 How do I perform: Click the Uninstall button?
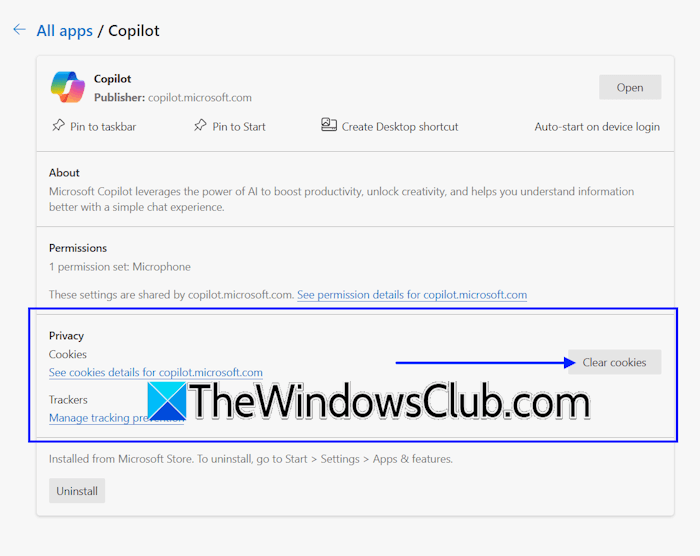(77, 491)
